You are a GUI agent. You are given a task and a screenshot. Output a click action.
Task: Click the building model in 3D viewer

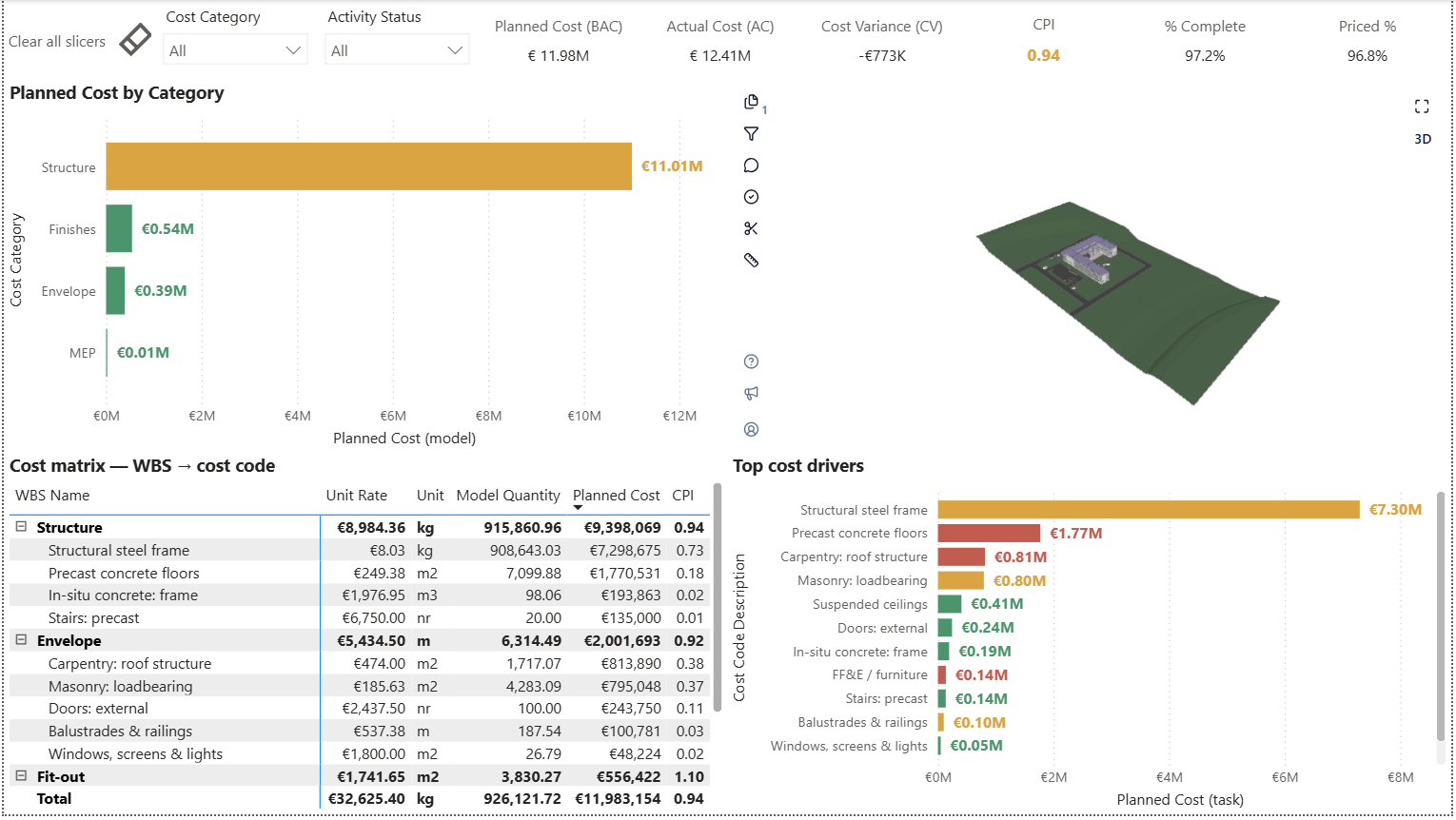[1090, 258]
